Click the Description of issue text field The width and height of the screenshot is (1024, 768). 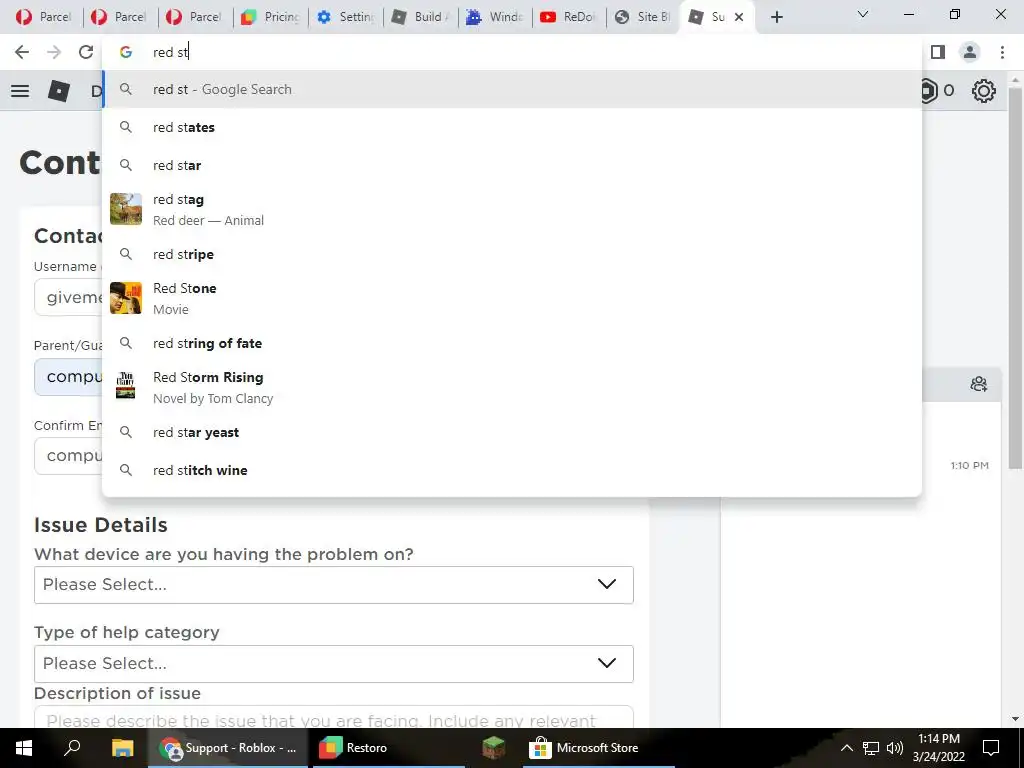pos(334,717)
